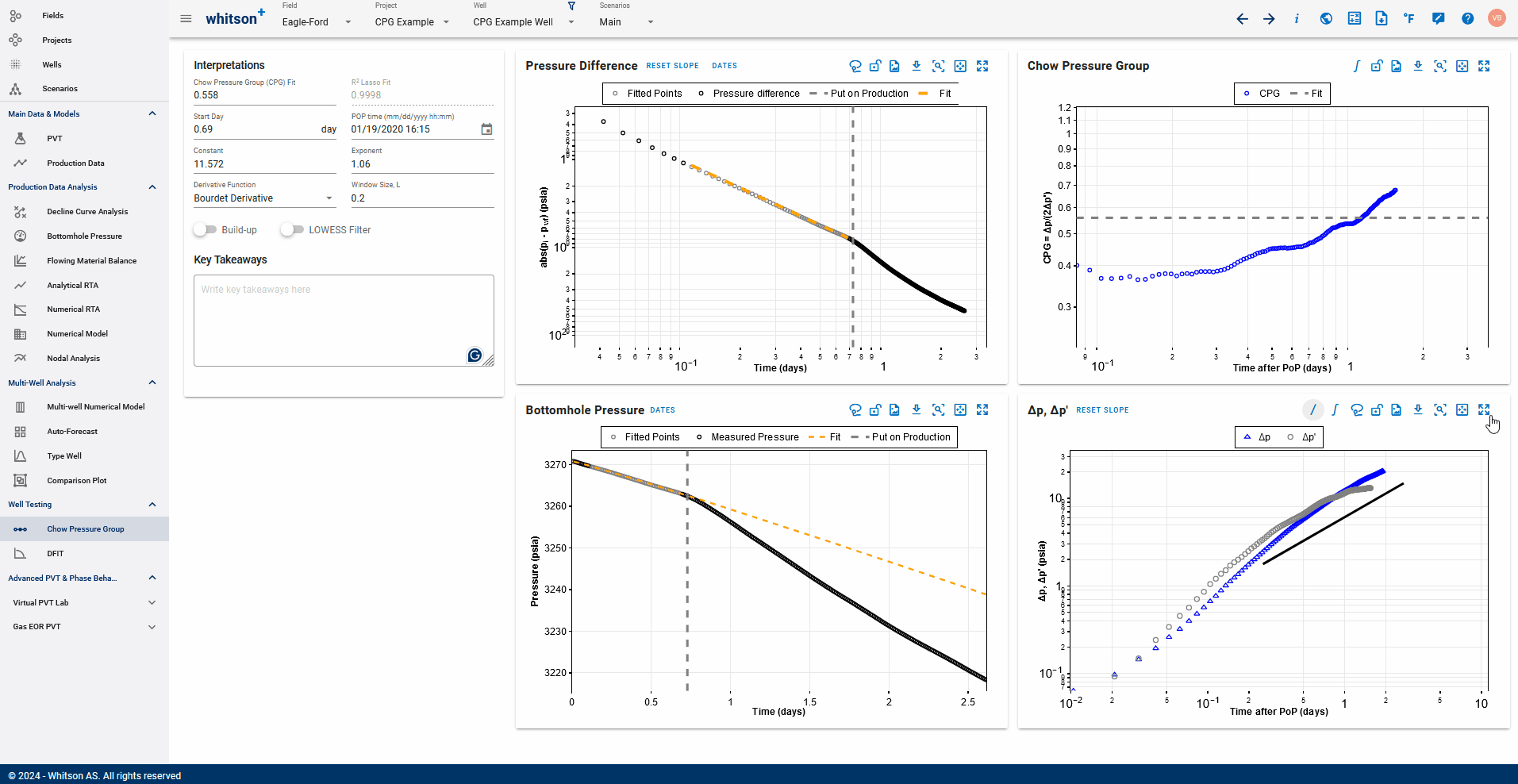Zoom-select on Pressure Difference chart
The height and width of the screenshot is (784, 1518).
click(x=938, y=67)
